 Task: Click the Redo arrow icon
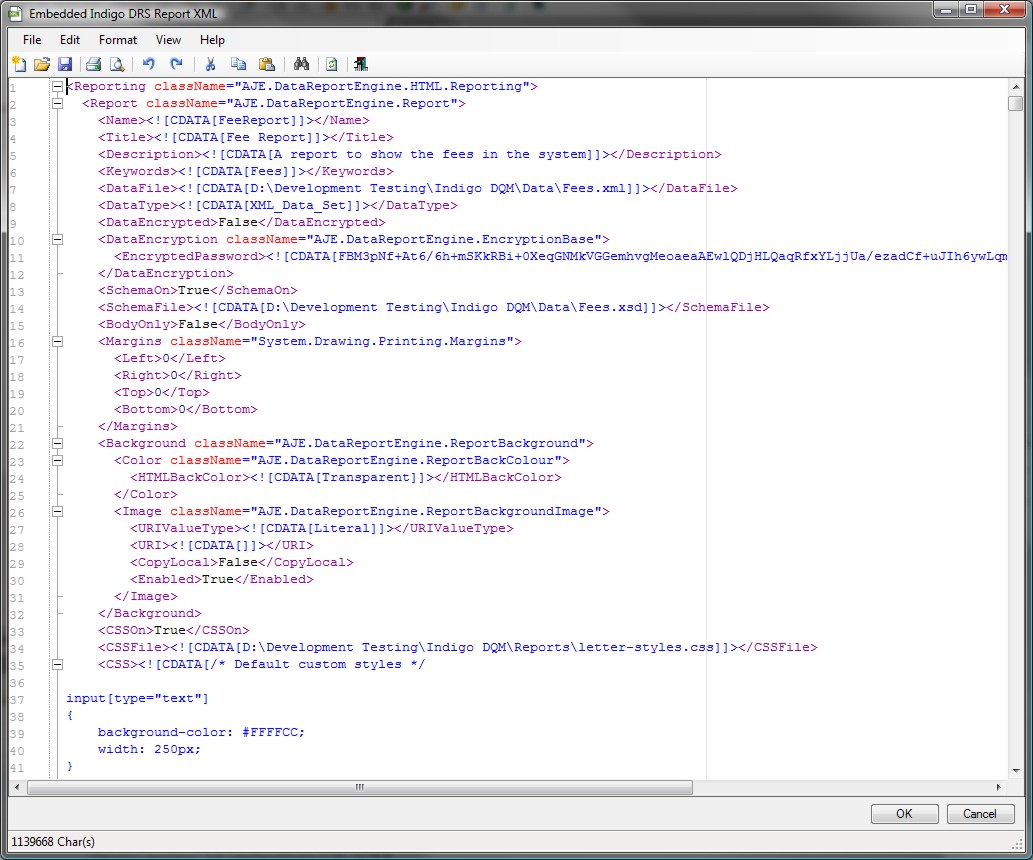coord(176,65)
